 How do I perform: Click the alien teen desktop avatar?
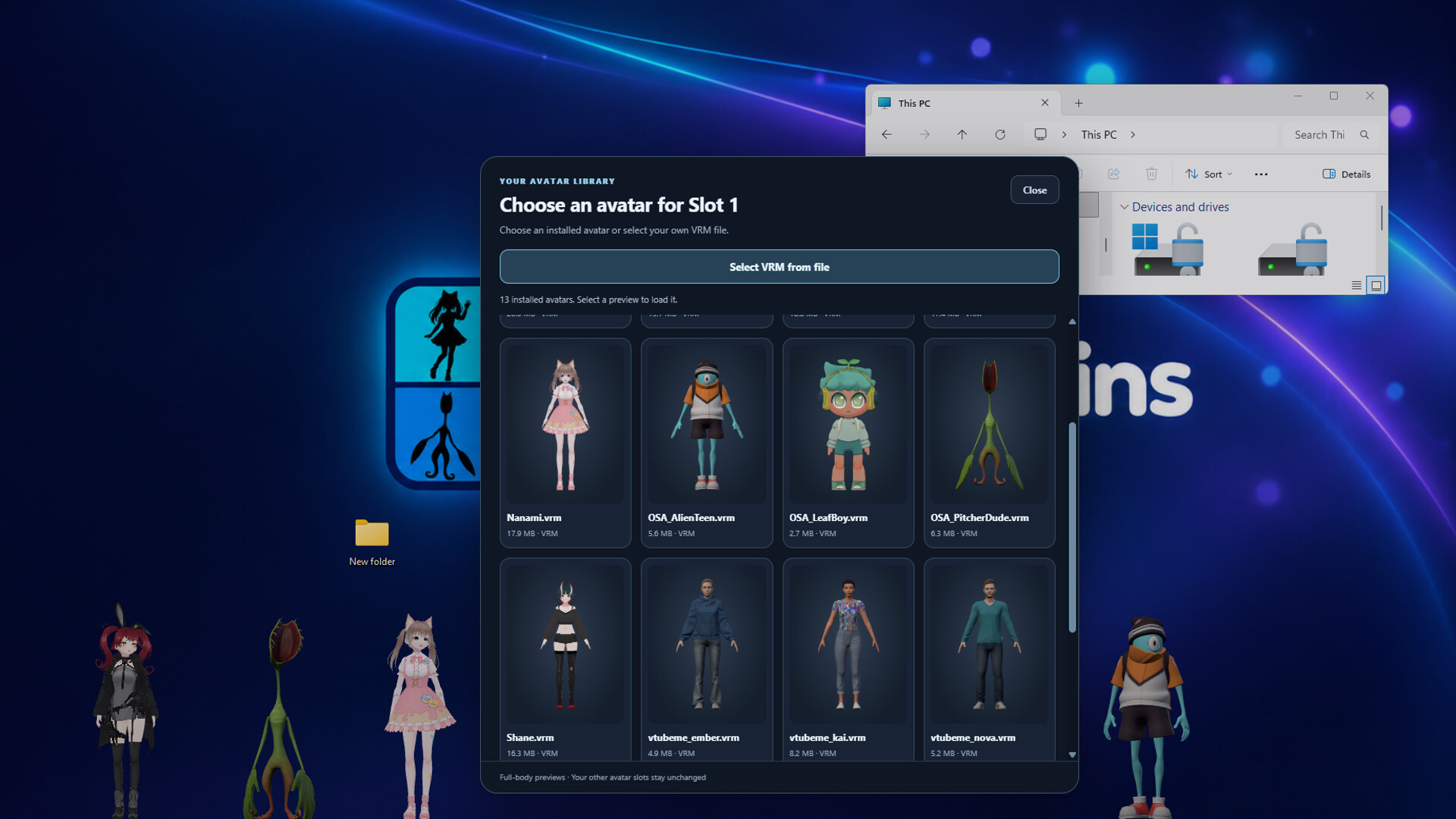coord(1147,717)
